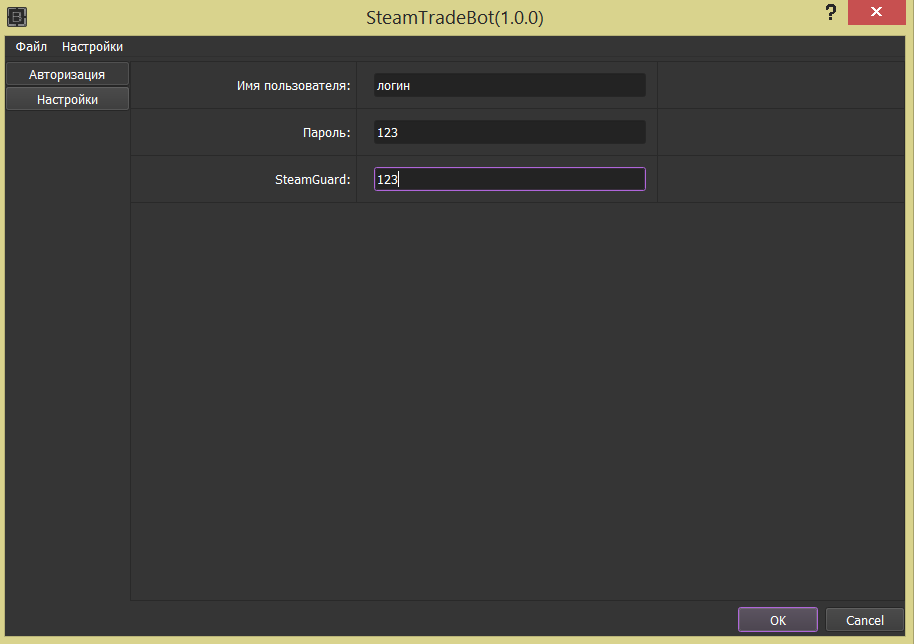Focus the Имя пользователя input field
The height and width of the screenshot is (644, 914).
tap(509, 85)
